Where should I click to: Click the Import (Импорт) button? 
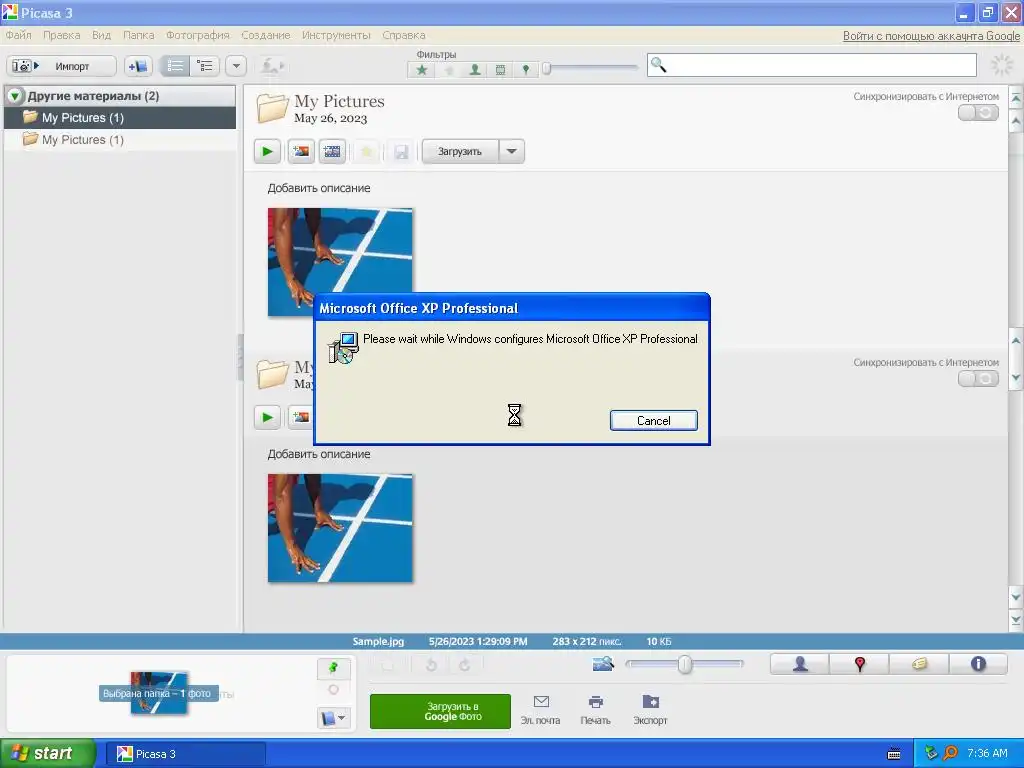(x=61, y=66)
